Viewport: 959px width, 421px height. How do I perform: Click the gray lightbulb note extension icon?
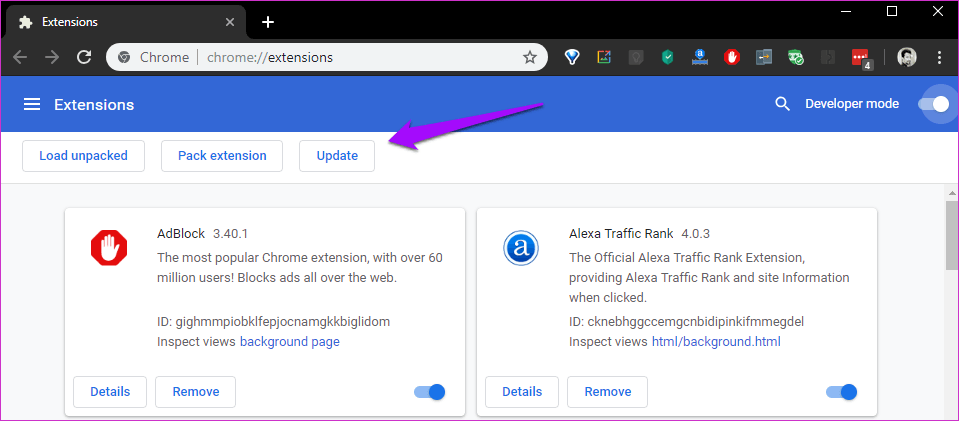[x=636, y=58]
